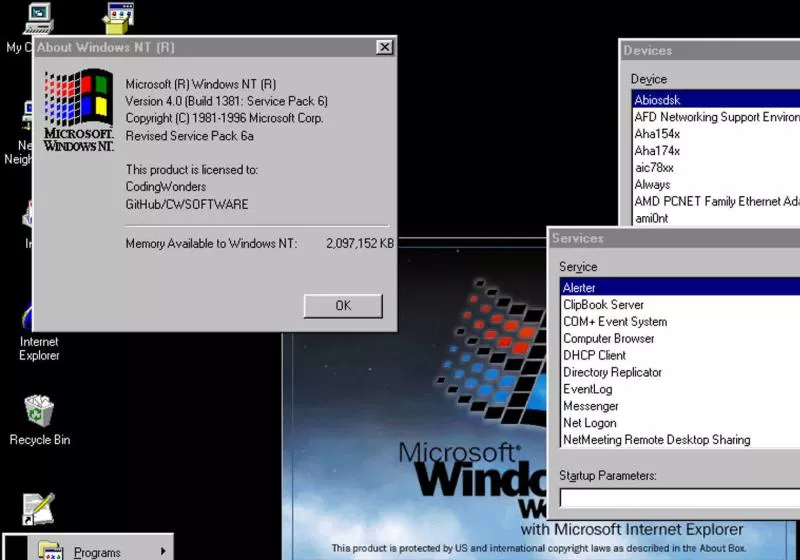
Task: Click the Startup Parameters input field
Action: point(680,498)
